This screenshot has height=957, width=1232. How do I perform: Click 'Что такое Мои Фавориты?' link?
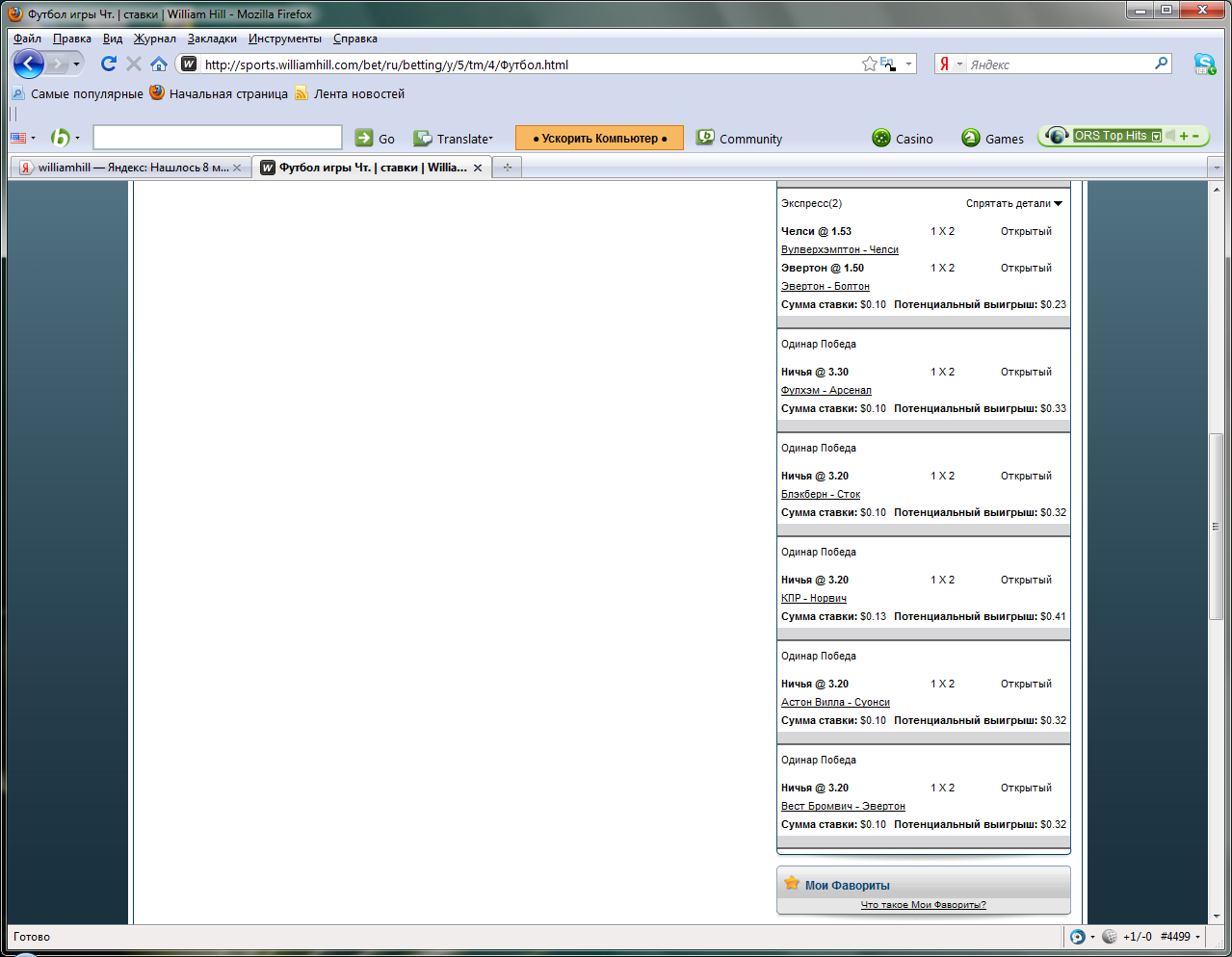[x=923, y=905]
